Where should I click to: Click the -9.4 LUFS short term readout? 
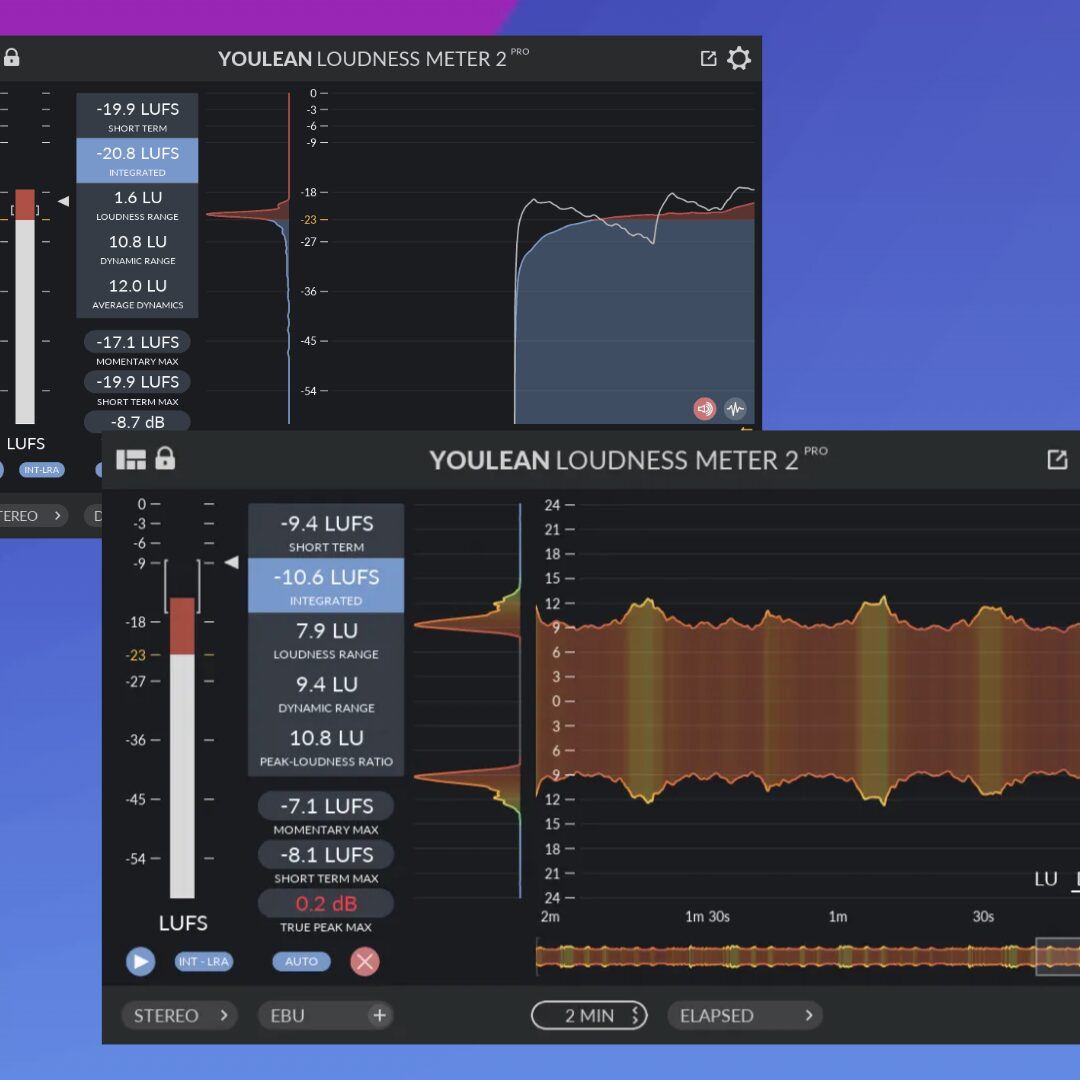tap(326, 531)
